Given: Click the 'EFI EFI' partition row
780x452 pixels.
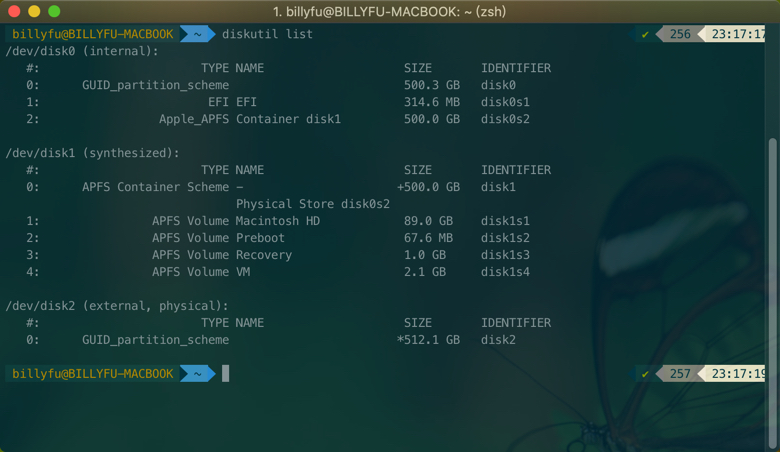Looking at the screenshot, I should 232,102.
